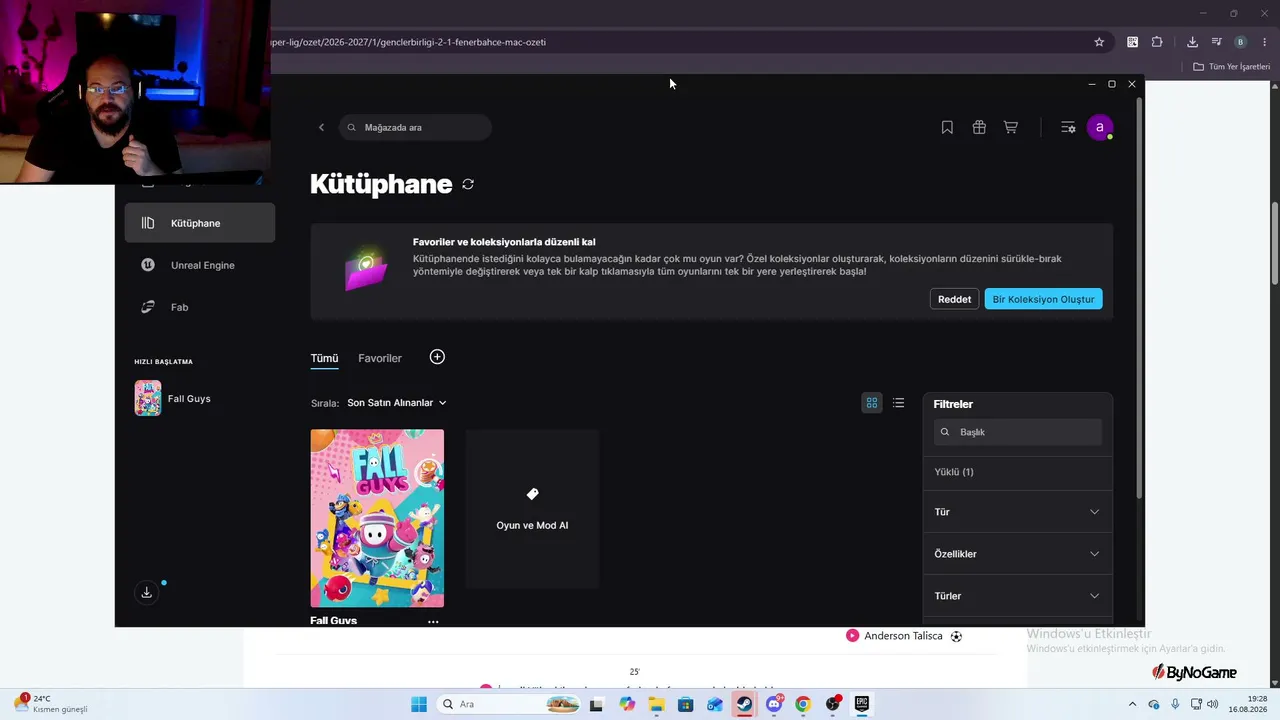The image size is (1280, 720).
Task: Open Fall Guys options three-dot menu
Action: (433, 621)
